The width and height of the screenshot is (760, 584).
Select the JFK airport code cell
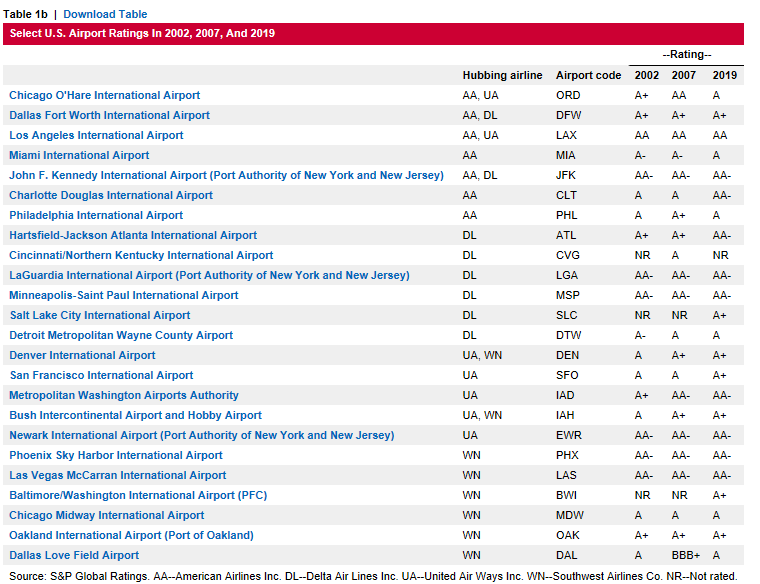(x=566, y=175)
